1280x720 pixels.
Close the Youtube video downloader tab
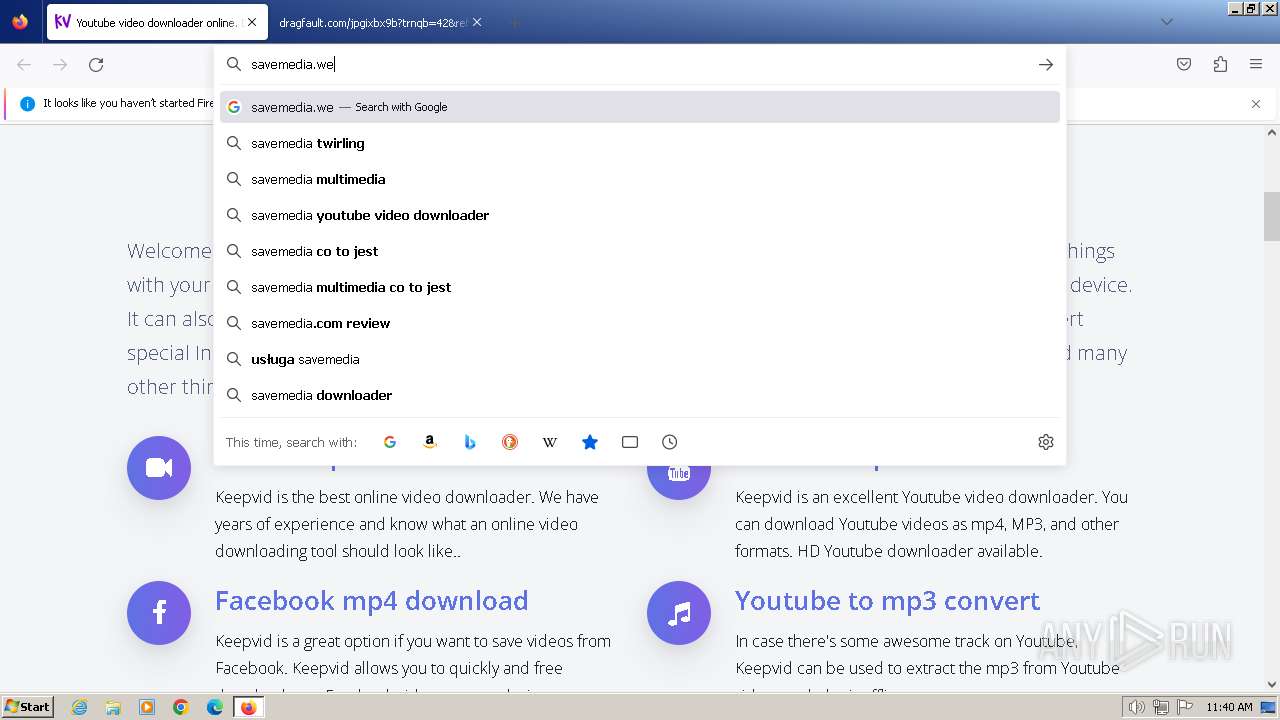tap(251, 22)
